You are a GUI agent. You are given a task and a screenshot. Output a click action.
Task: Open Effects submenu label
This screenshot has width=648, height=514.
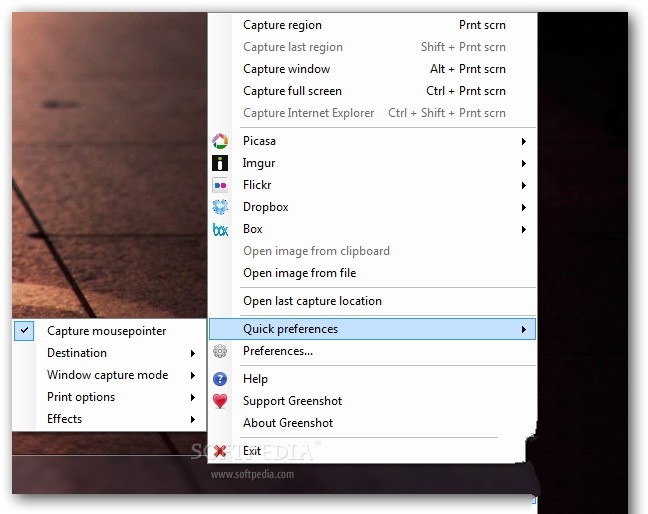[64, 419]
